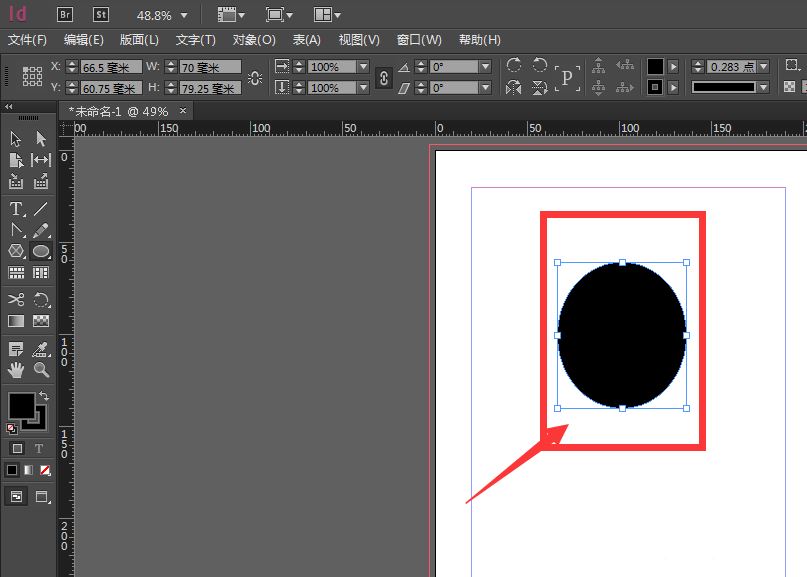Expand the rotation angle dropdown
The image size is (807, 577).
[485, 67]
